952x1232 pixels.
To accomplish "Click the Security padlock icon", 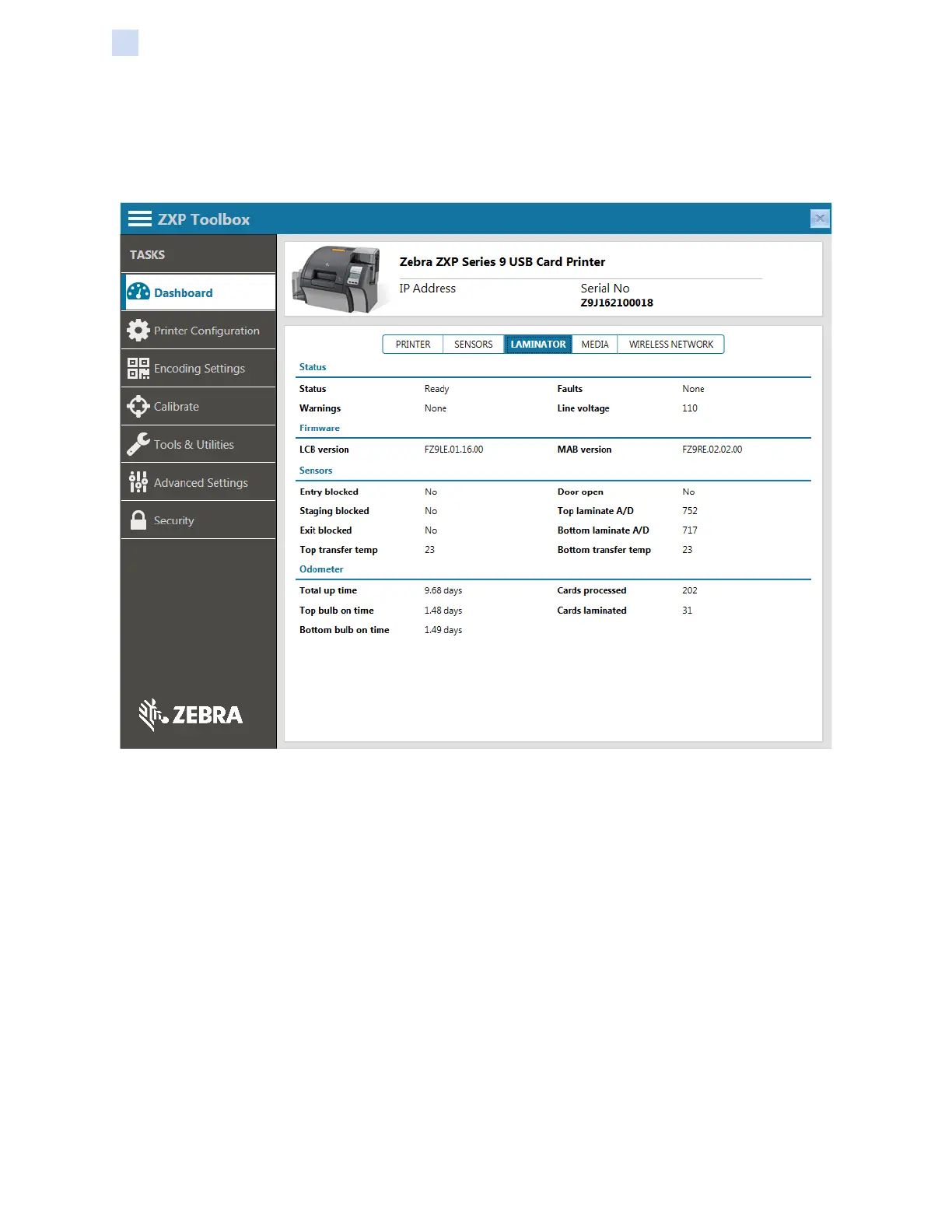I will pyautogui.click(x=138, y=520).
